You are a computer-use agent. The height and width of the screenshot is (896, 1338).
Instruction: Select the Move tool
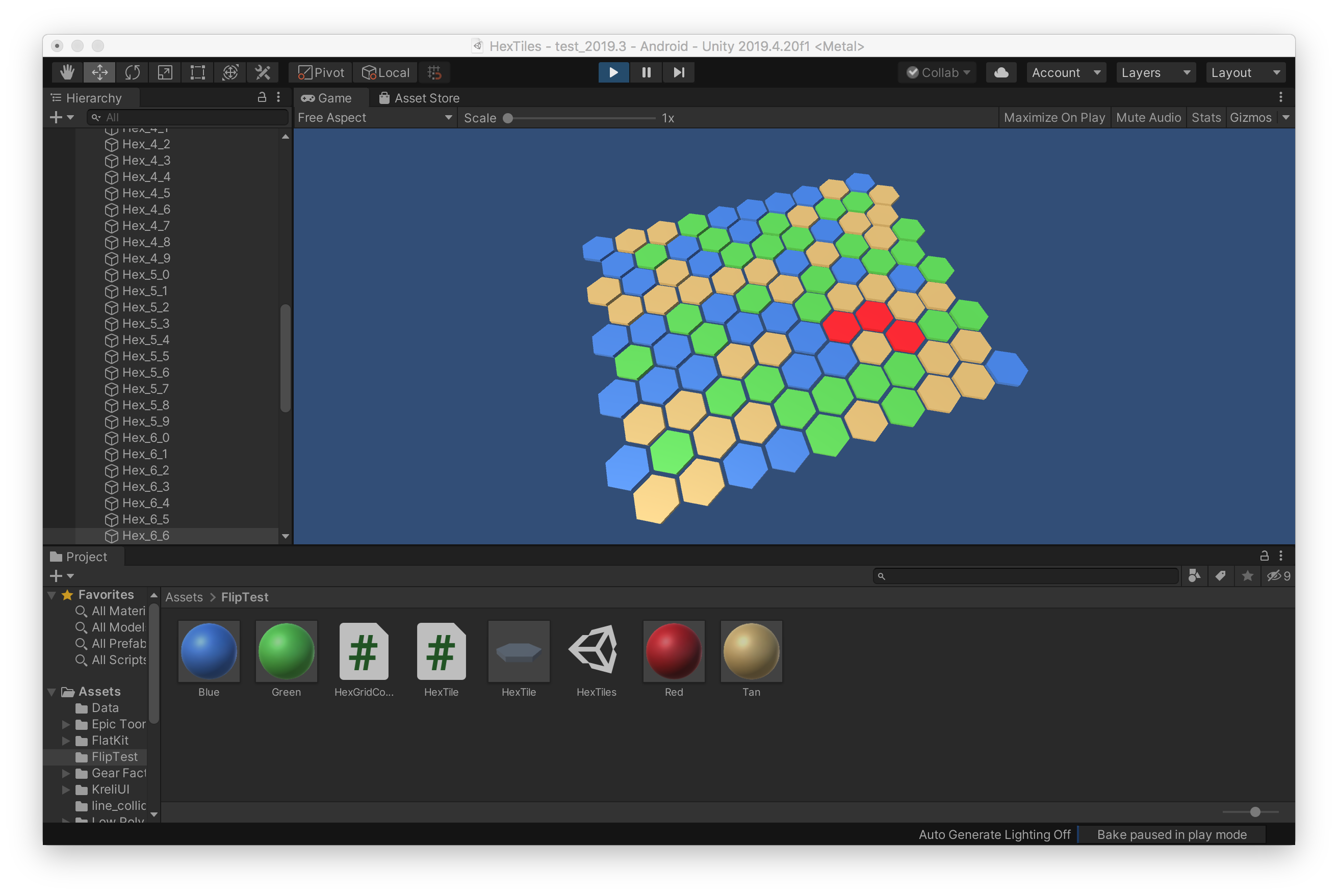click(99, 72)
